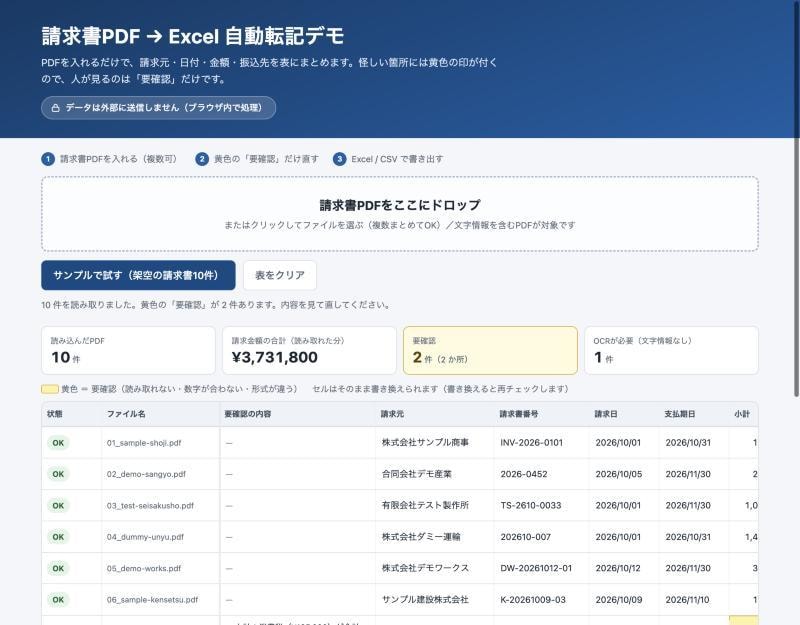Screen dimensions: 800x625
Task: Click the step 1 number badge
Action: coord(48,159)
